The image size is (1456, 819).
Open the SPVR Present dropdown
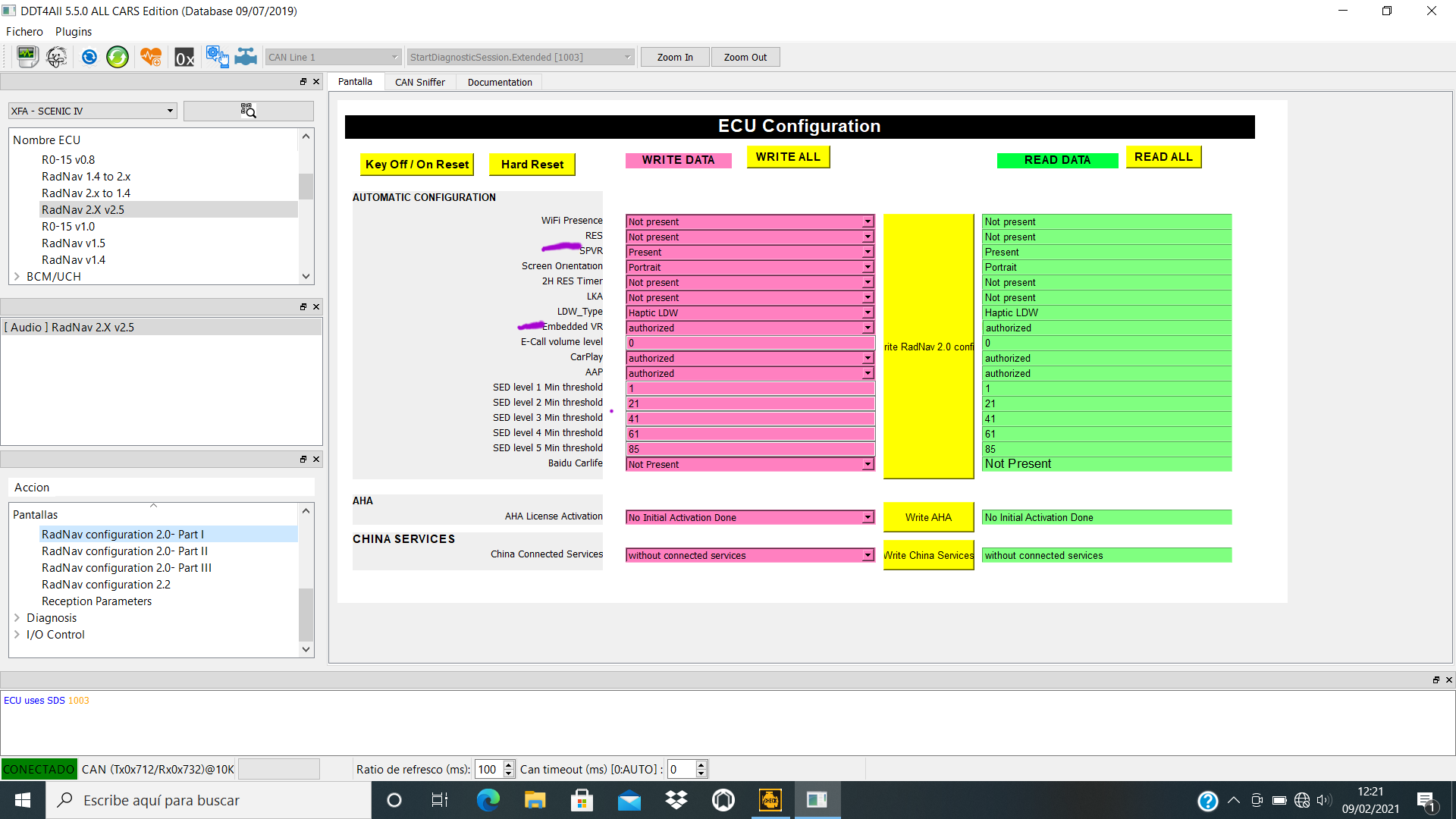coord(749,252)
